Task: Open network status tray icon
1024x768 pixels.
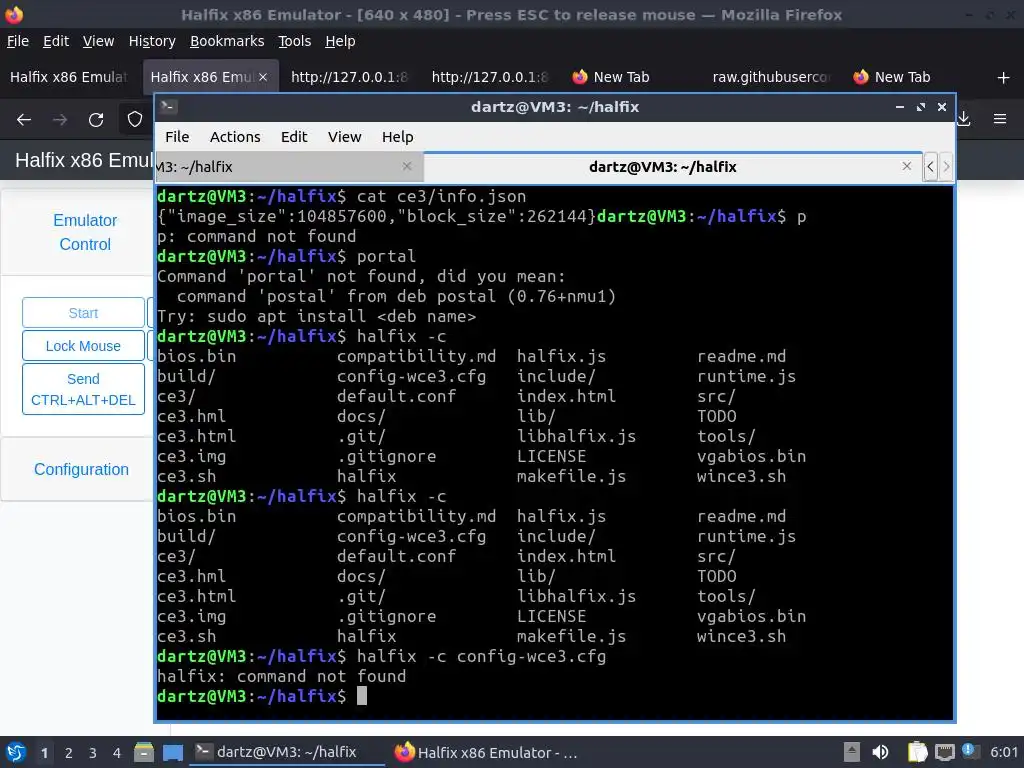Action: tap(944, 752)
